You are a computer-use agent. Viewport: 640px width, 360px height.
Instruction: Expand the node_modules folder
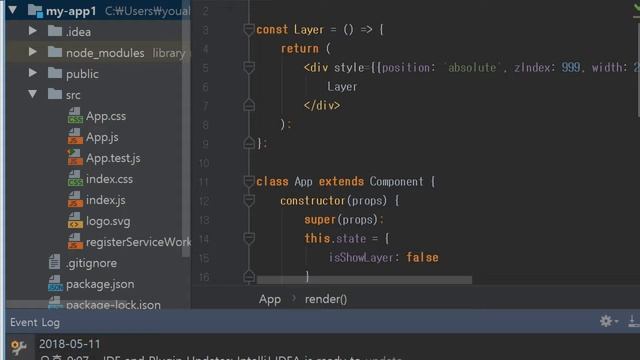33,52
